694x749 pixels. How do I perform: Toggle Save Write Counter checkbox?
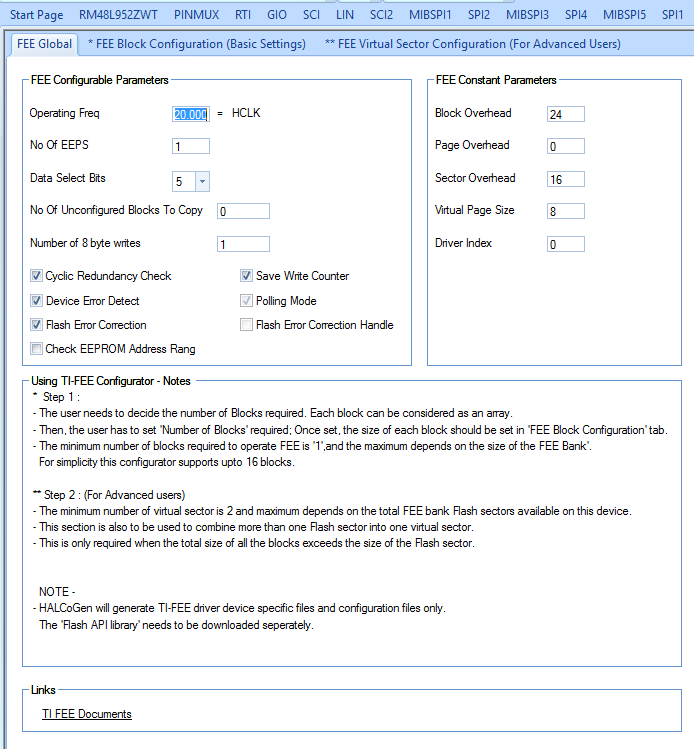[x=246, y=276]
